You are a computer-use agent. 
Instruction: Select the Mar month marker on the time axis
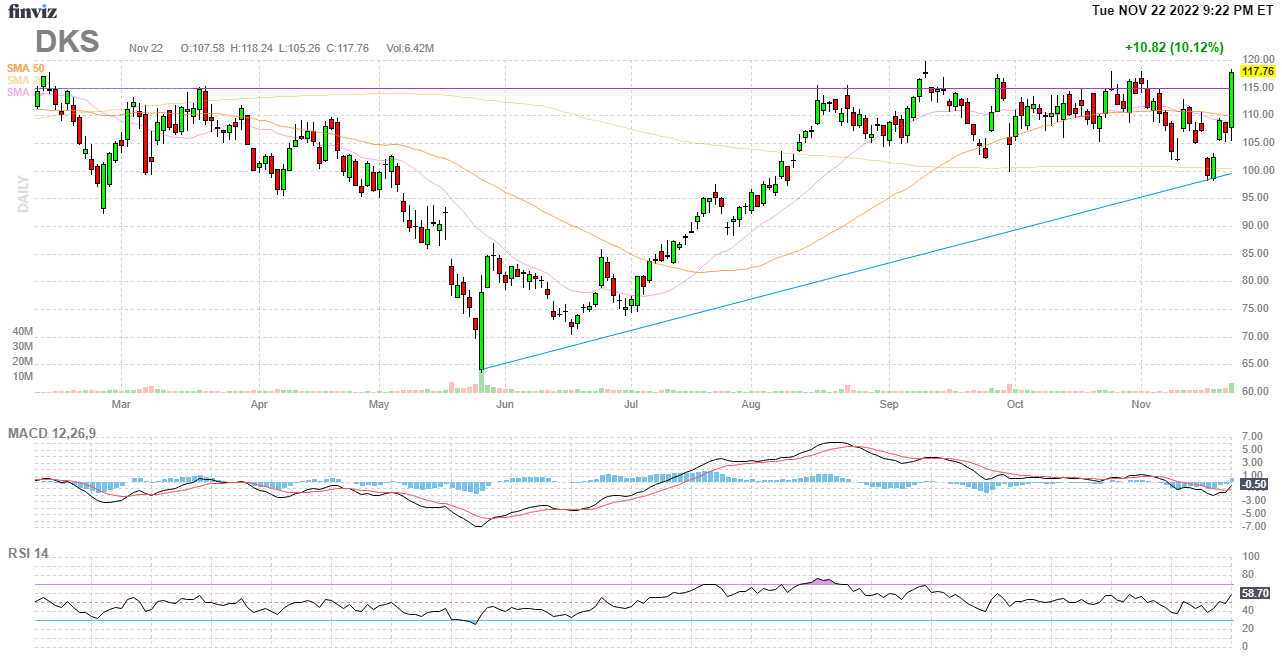click(x=121, y=405)
